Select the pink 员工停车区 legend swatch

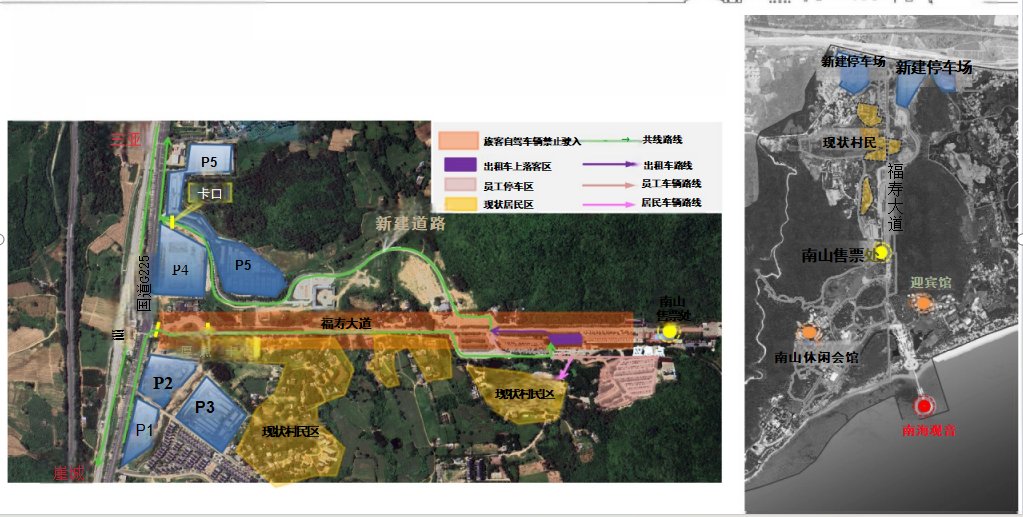coord(457,185)
